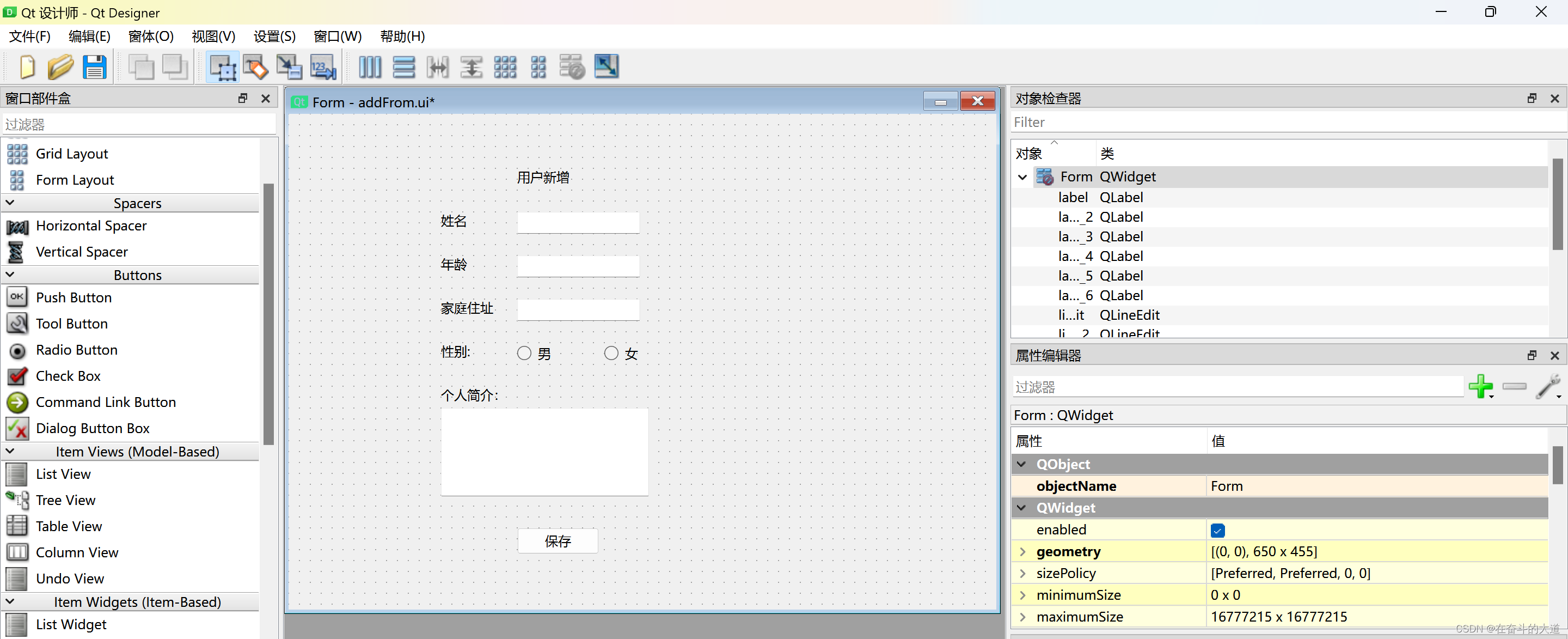The height and width of the screenshot is (639, 1568).
Task: Collapse the Form tree node
Action: (1022, 177)
